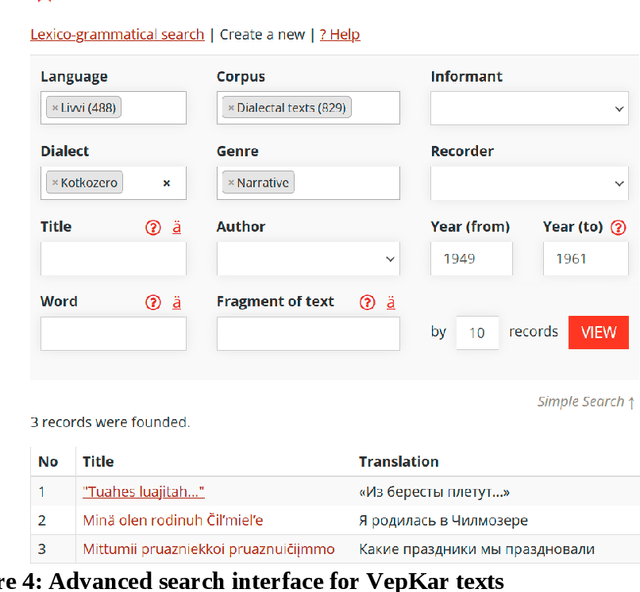Image resolution: width=640 pixels, height=592 pixels.
Task: Expand the Author dropdown
Action: point(308,258)
